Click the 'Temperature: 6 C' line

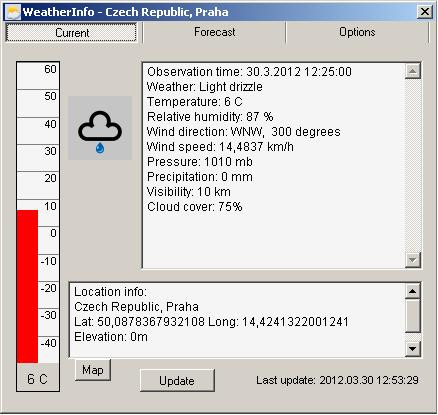[x=195, y=102]
